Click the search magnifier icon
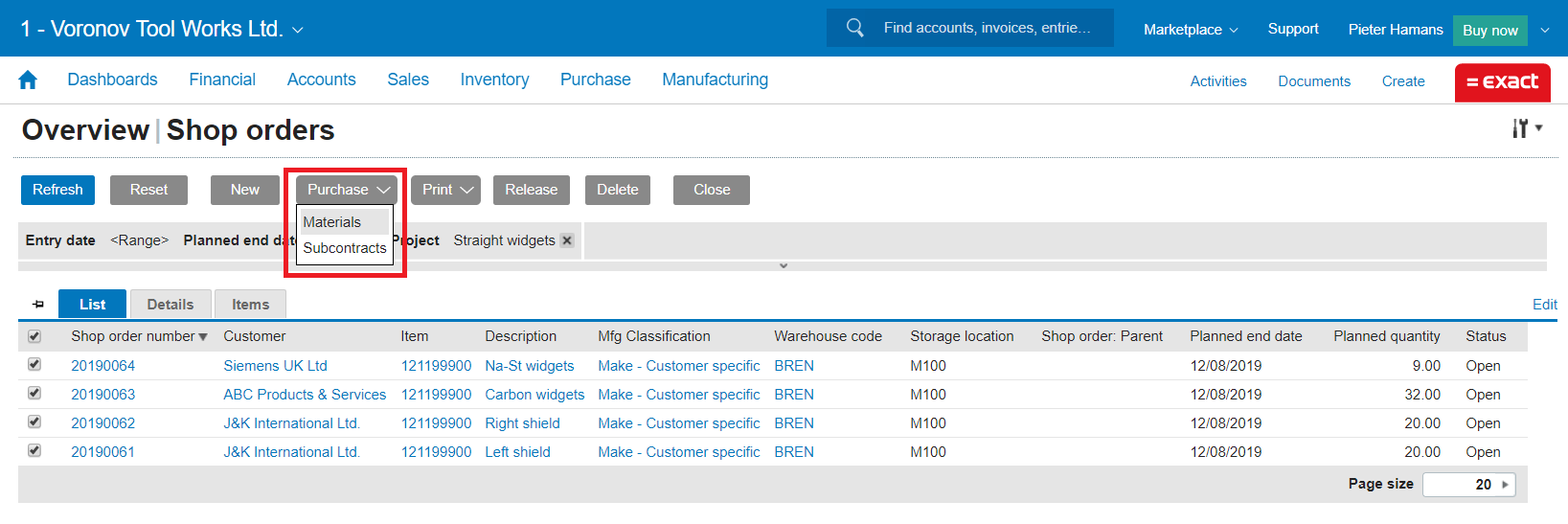This screenshot has width=1568, height=524. click(854, 28)
